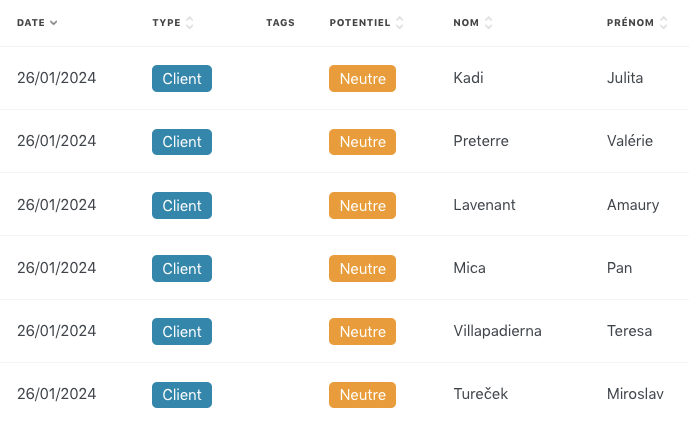Click the NOM column sort arrows
Viewport: 689px width, 425px height.
(x=488, y=22)
